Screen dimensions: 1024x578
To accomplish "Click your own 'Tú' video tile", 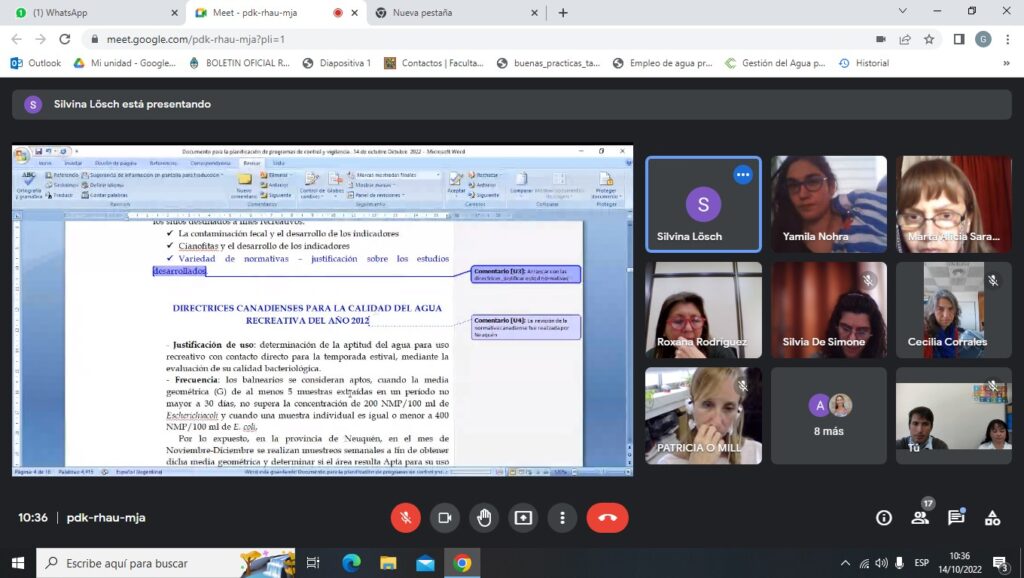I will (953, 415).
